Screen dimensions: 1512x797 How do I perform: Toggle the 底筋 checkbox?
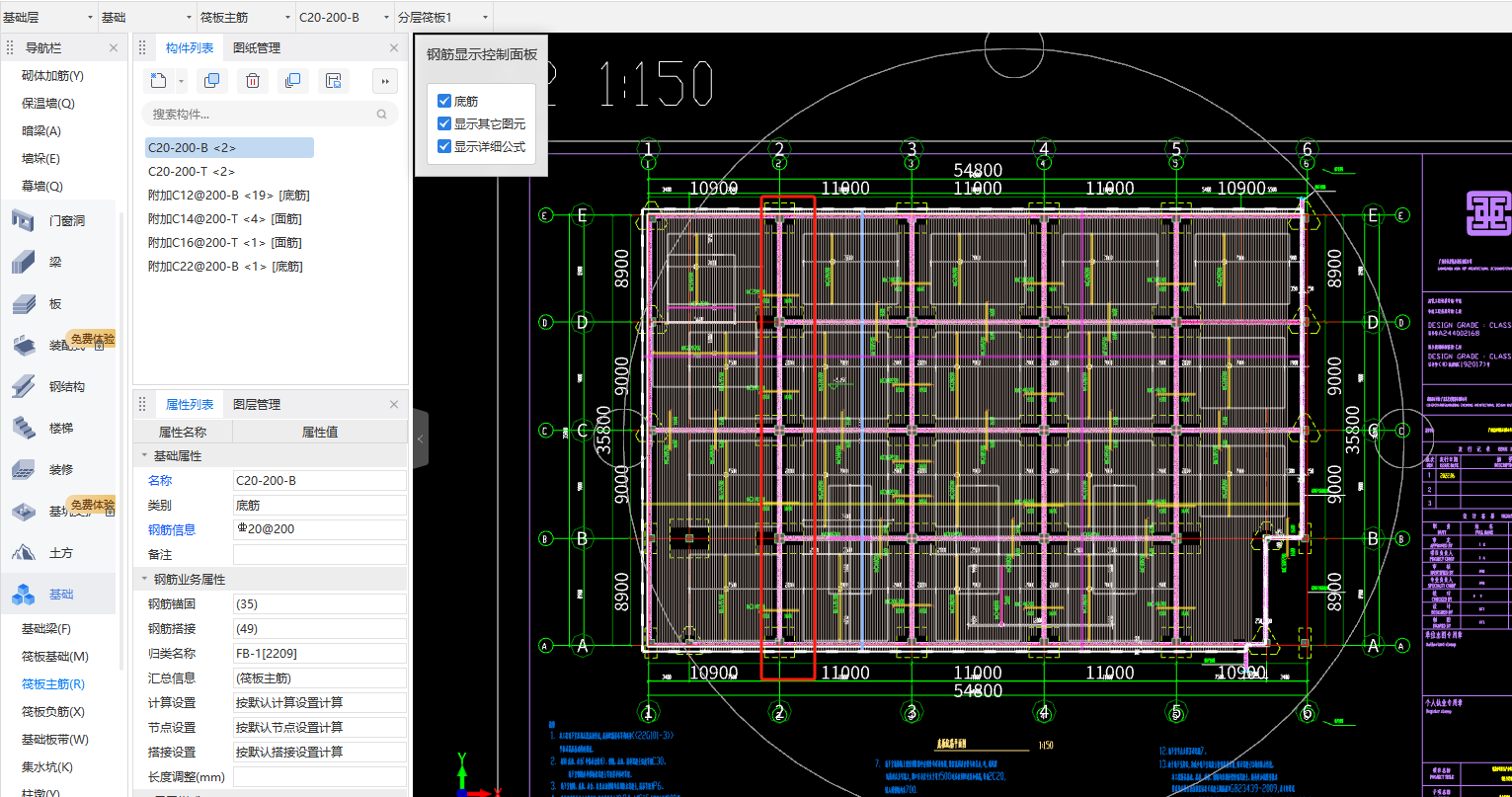(444, 101)
